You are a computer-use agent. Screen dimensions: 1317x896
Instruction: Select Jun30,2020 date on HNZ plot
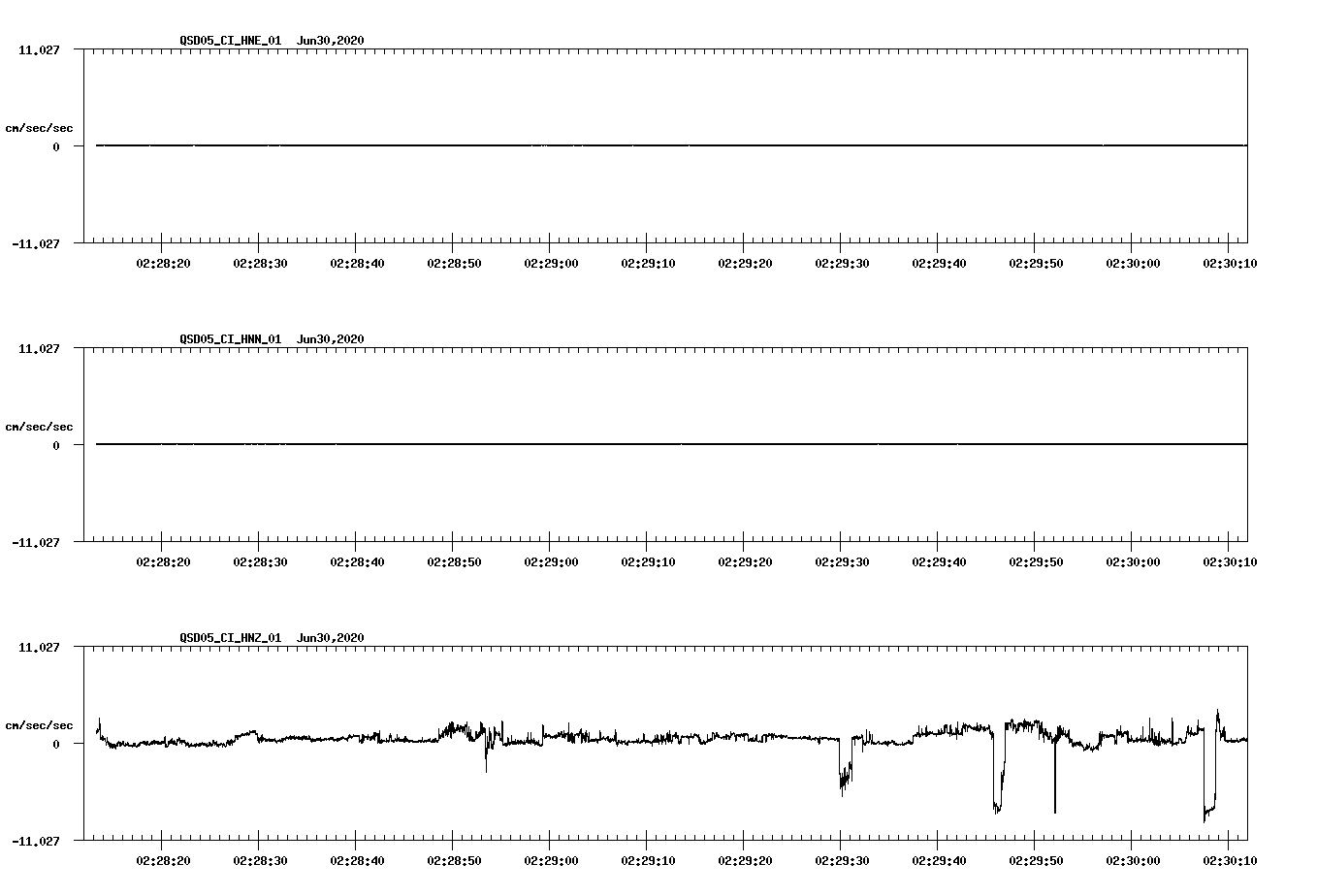click(331, 638)
